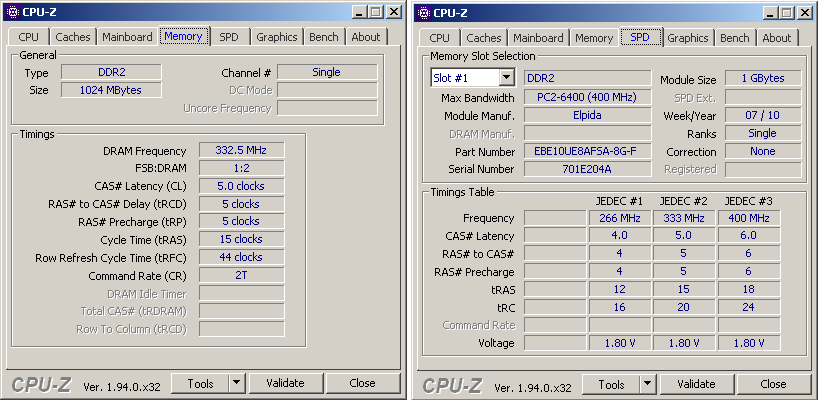
Task: Click the None correction value
Action: pyautogui.click(x=763, y=151)
